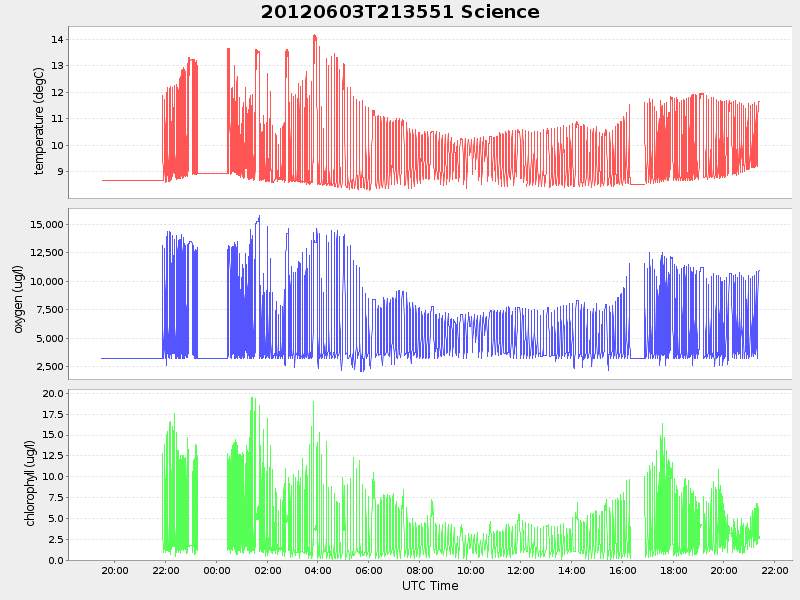The height and width of the screenshot is (600, 800).
Task: Click the 12,500 tick on oxygen axis
Action: (47, 253)
